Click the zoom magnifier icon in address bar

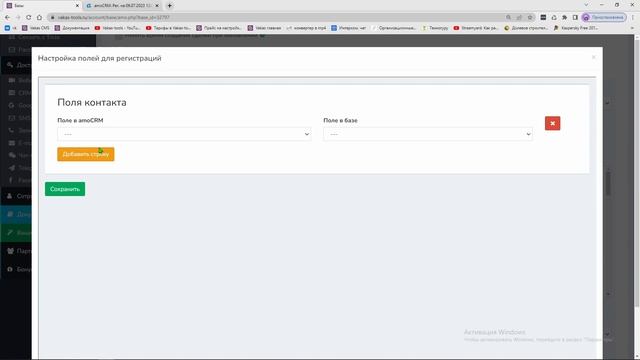click(x=509, y=17)
